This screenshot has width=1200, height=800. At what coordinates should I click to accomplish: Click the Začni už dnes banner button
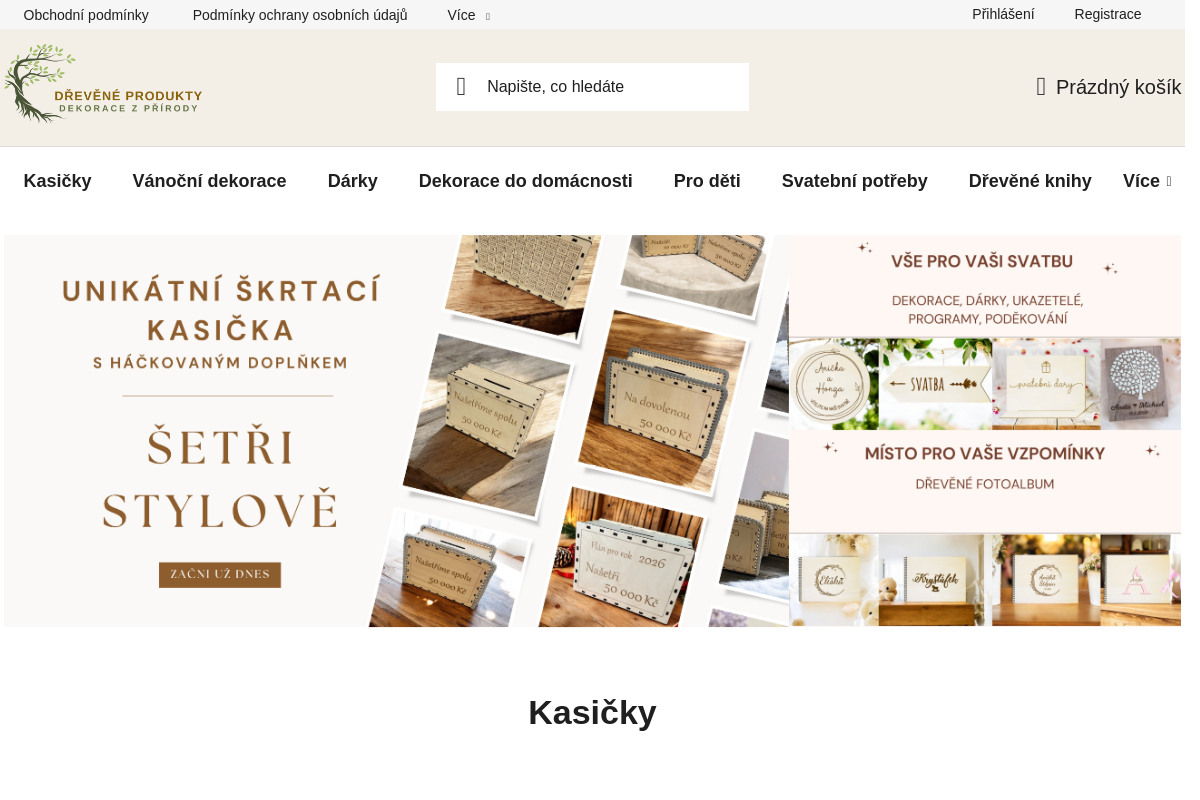point(220,575)
